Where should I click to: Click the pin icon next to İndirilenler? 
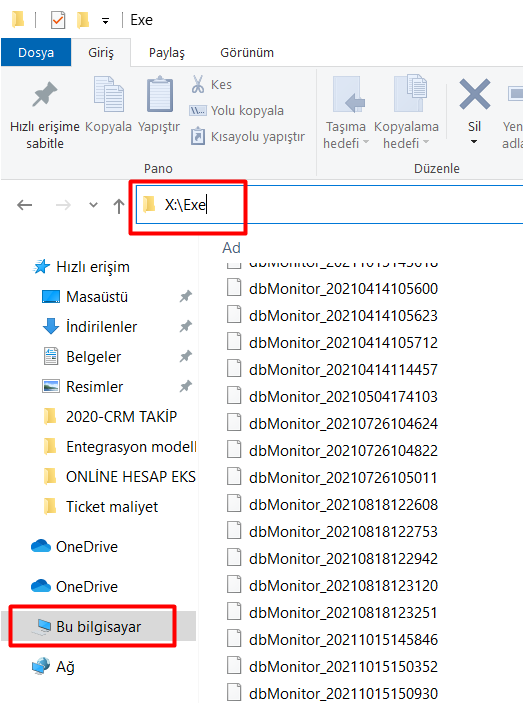coord(186,326)
